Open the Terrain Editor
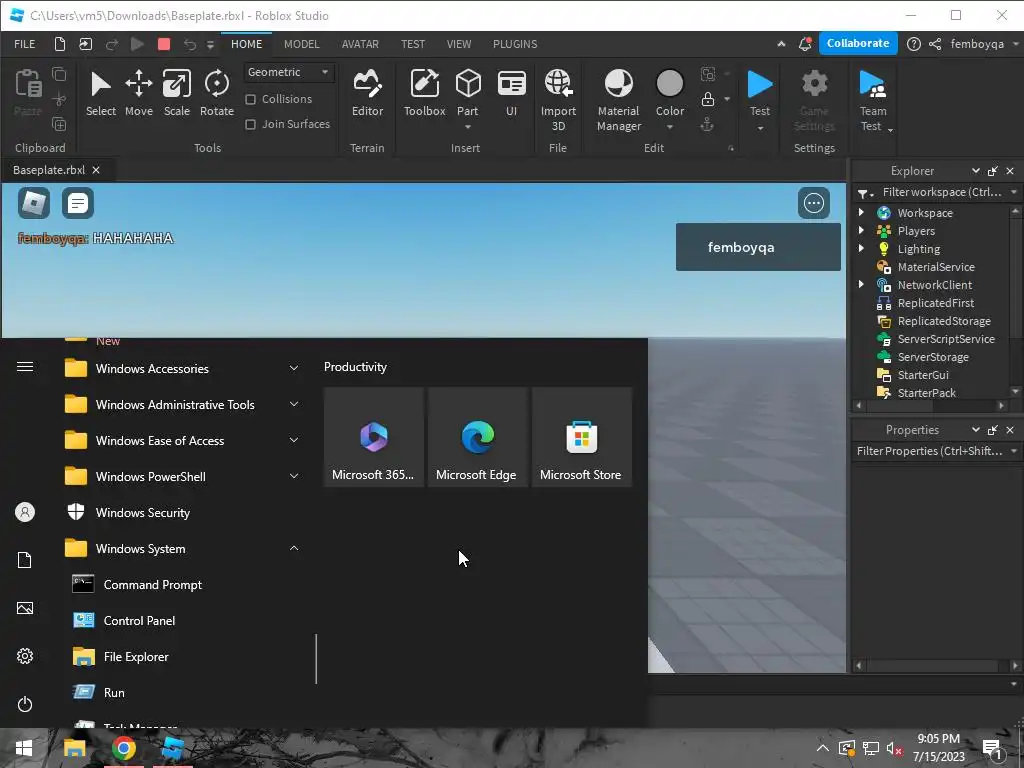Image resolution: width=1024 pixels, height=768 pixels. click(367, 93)
